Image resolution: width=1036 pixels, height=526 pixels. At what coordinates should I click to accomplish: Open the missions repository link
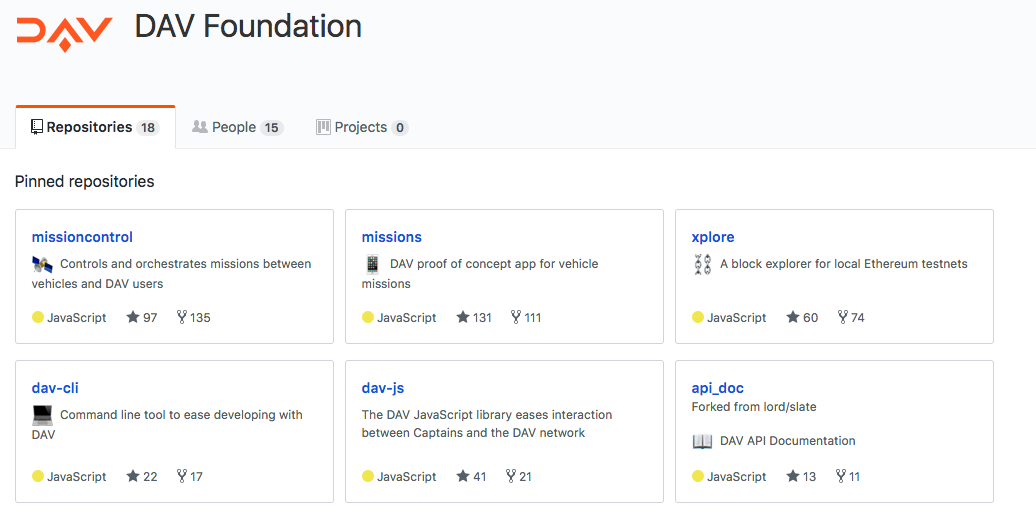[391, 237]
